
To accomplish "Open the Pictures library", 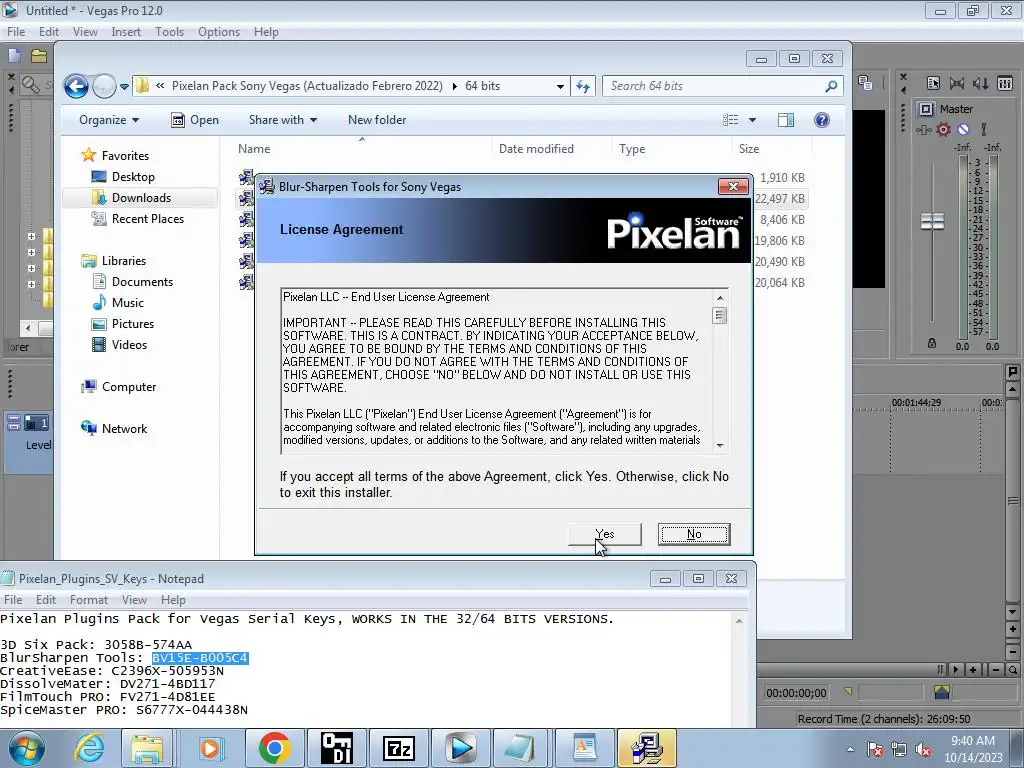I will pyautogui.click(x=133, y=324).
